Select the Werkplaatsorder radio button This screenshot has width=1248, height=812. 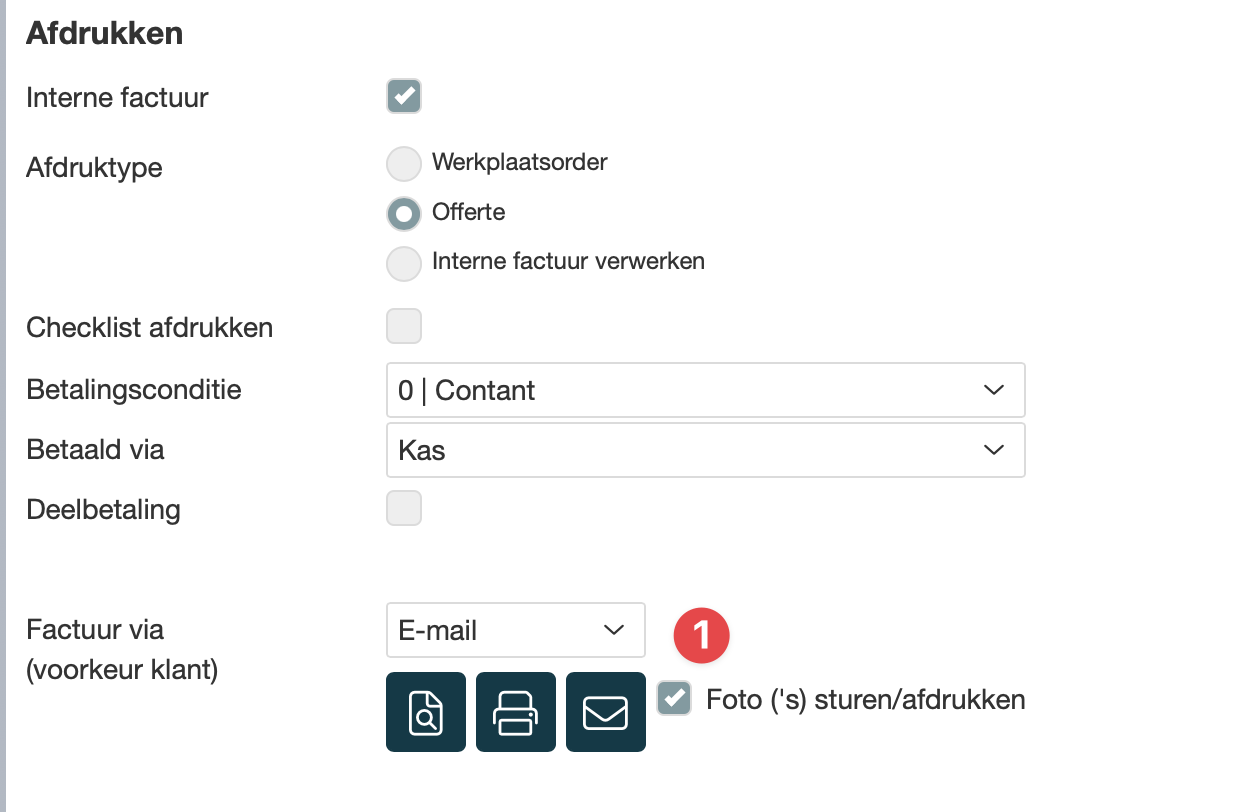click(404, 164)
